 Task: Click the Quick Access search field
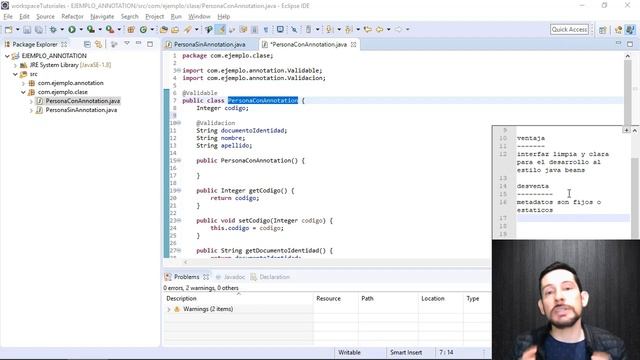569,29
